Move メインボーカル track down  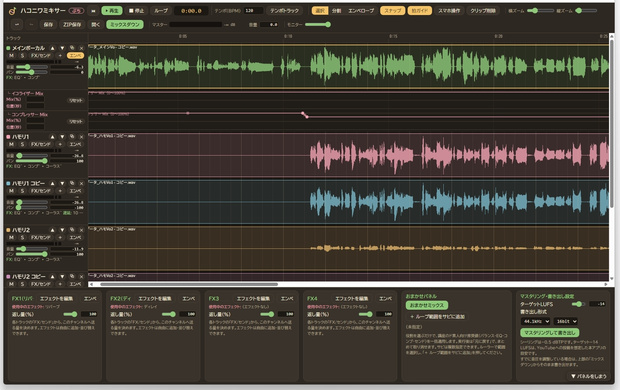[62, 48]
